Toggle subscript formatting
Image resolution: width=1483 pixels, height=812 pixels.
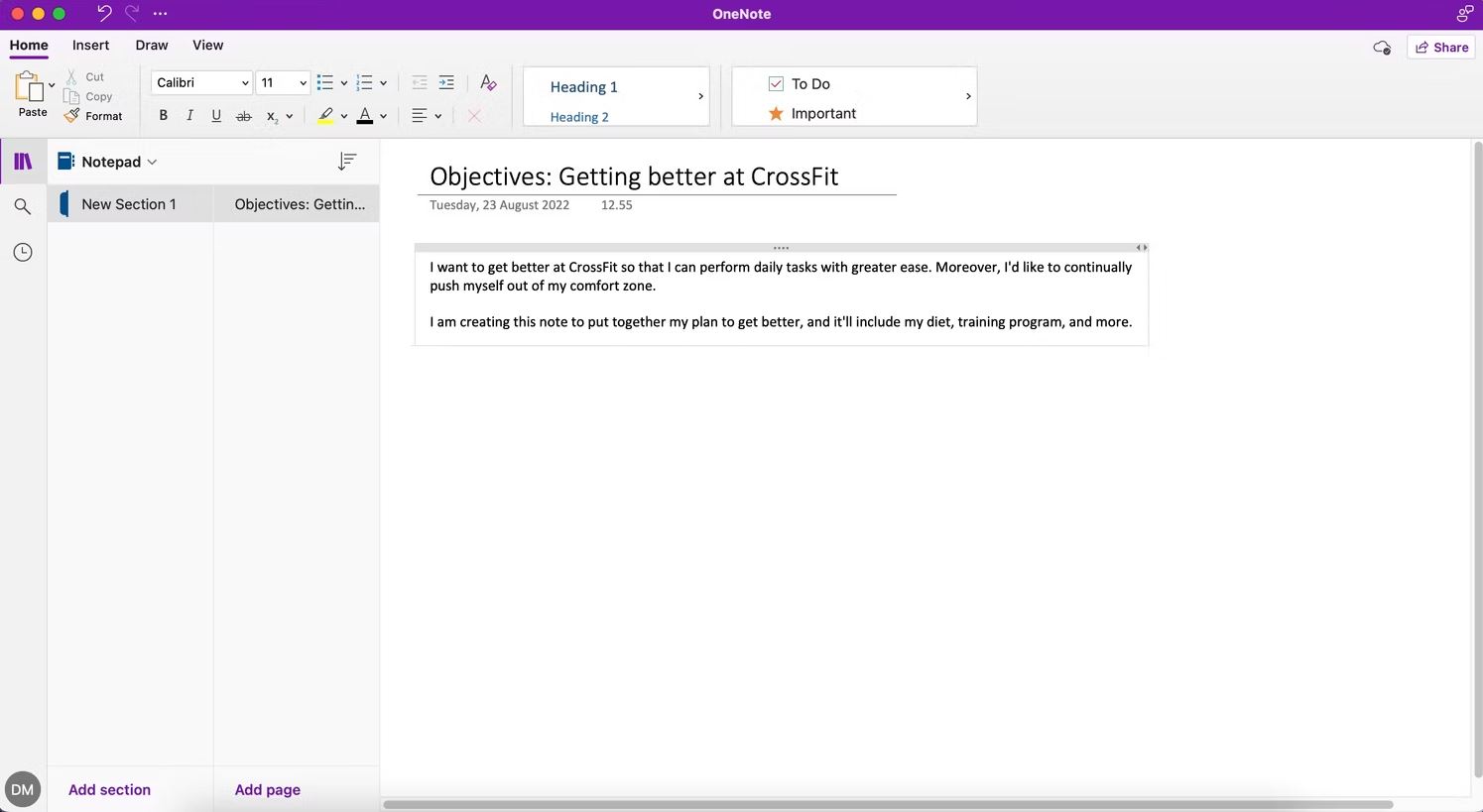(271, 116)
